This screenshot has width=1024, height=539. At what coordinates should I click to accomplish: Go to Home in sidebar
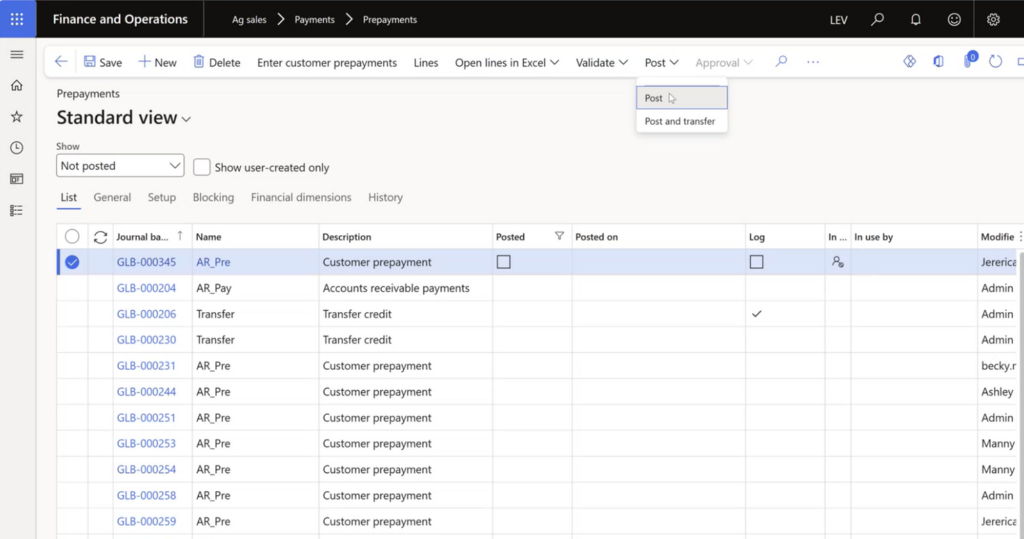tap(17, 86)
